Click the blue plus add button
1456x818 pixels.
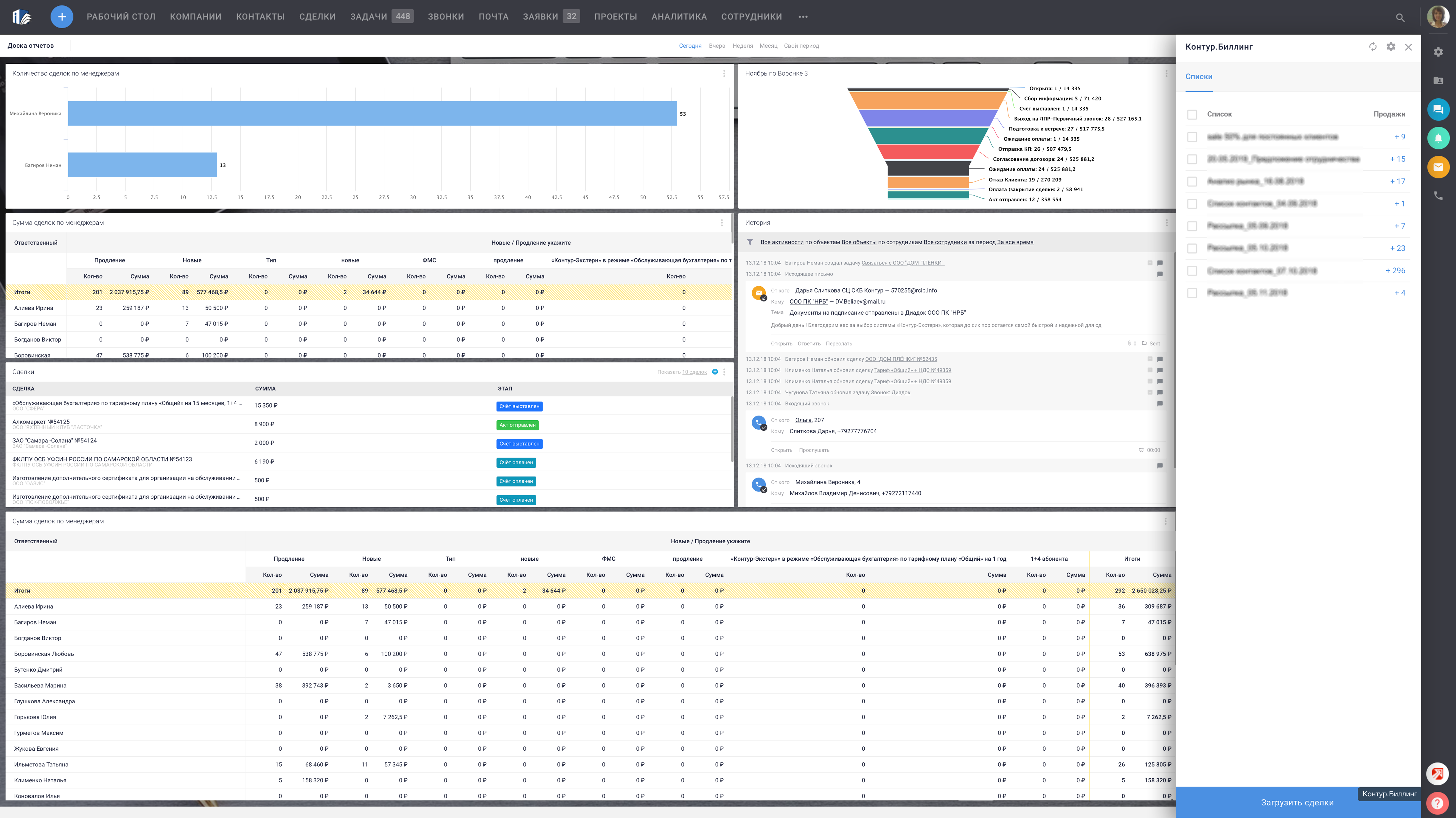(62, 17)
